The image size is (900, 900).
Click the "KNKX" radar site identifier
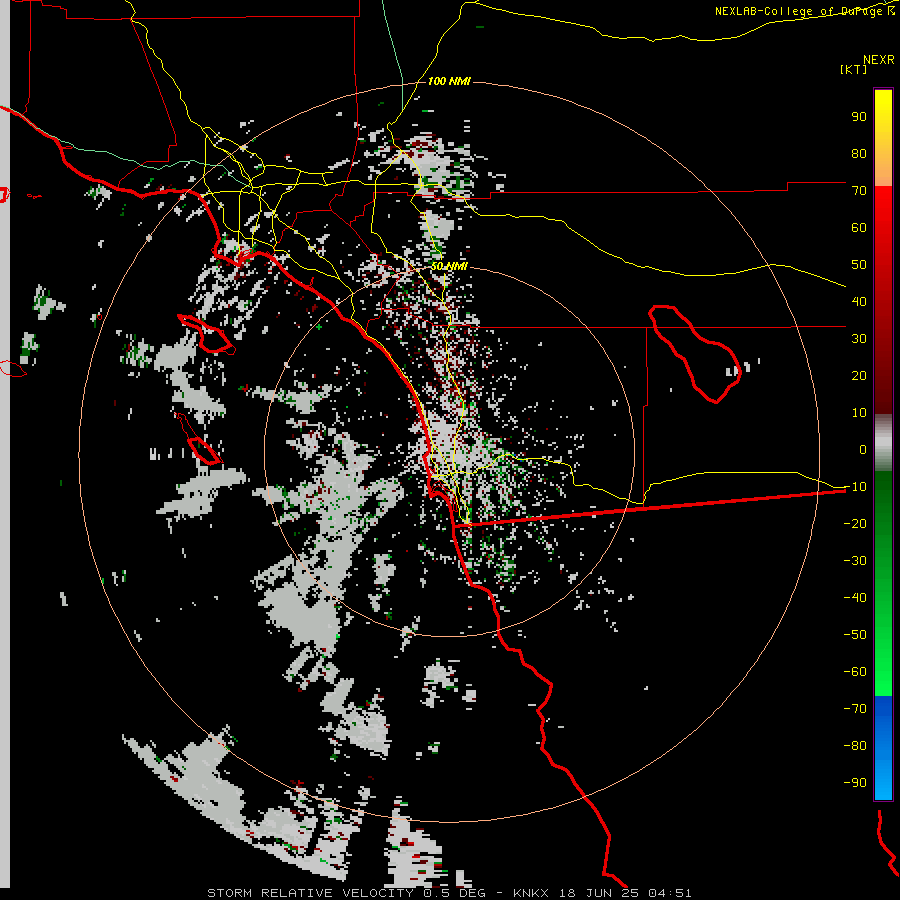(531, 893)
